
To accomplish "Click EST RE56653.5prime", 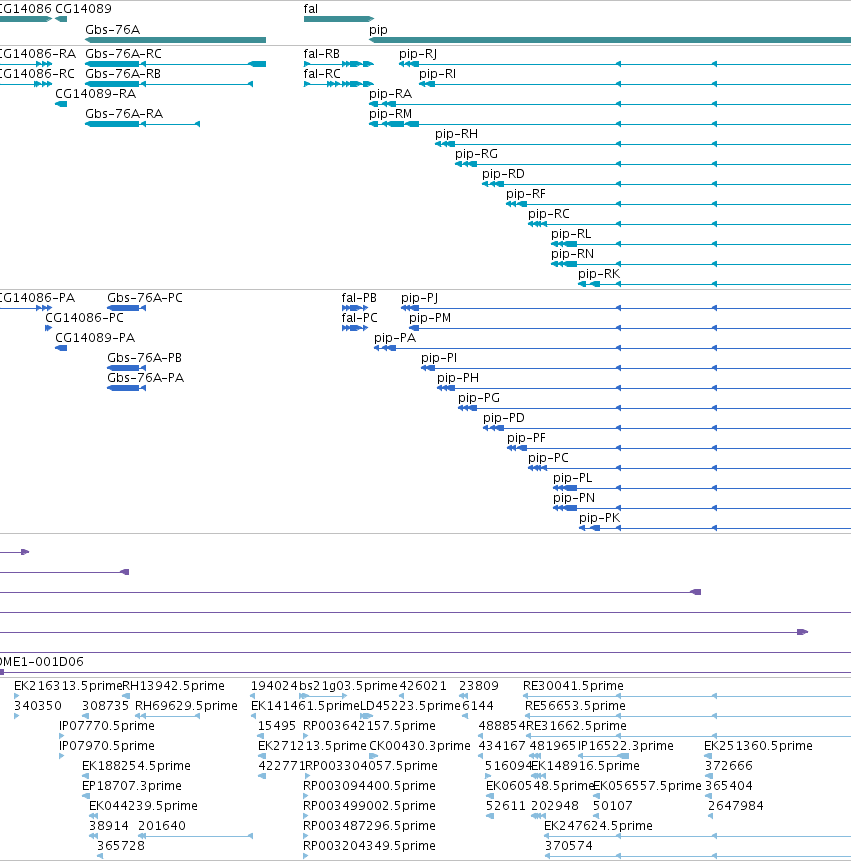I will coord(575,706).
